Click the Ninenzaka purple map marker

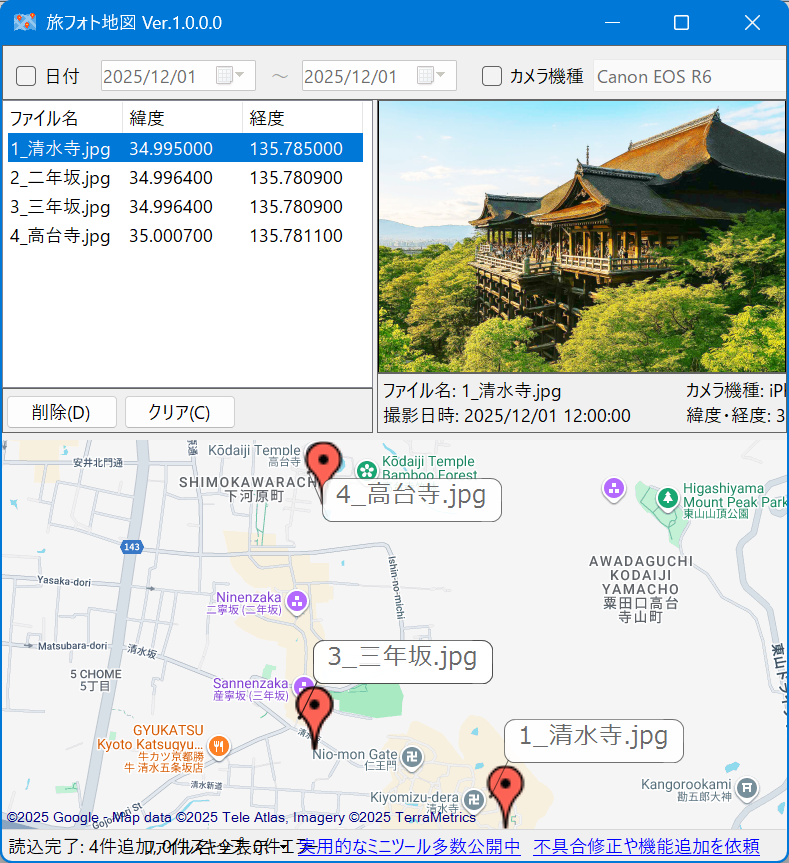[x=297, y=602]
